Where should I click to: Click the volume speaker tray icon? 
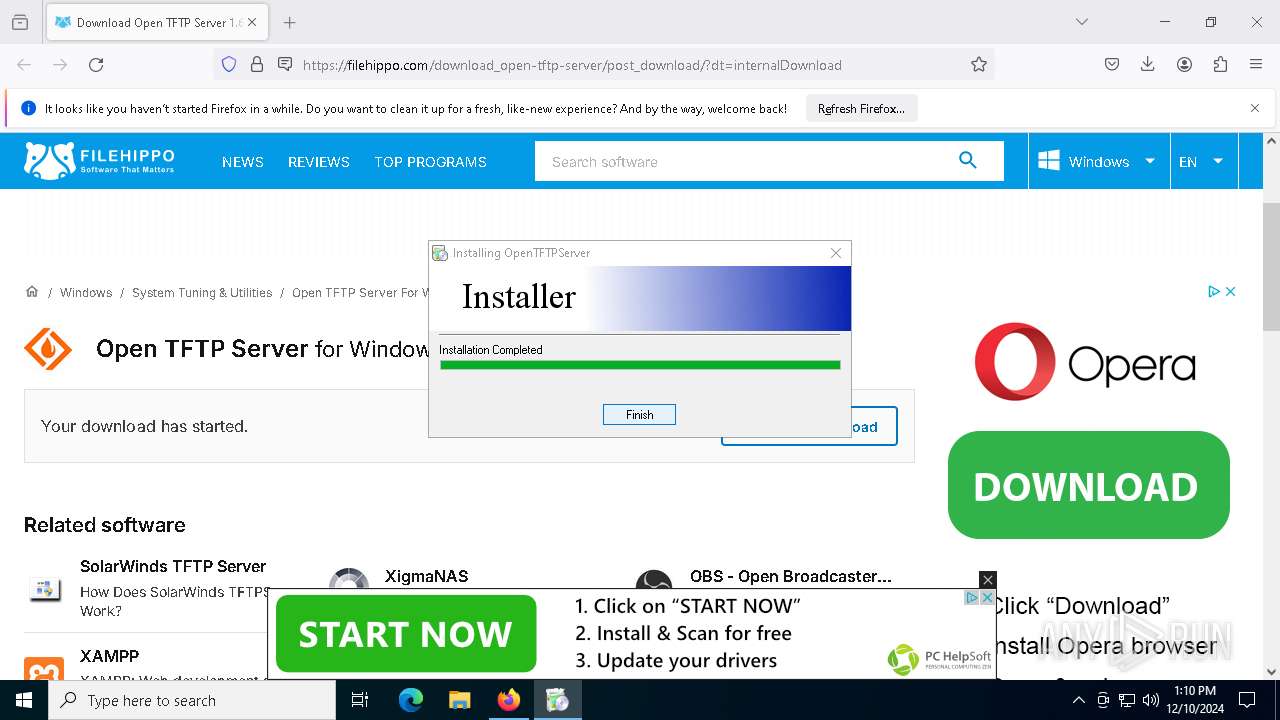click(x=1151, y=700)
